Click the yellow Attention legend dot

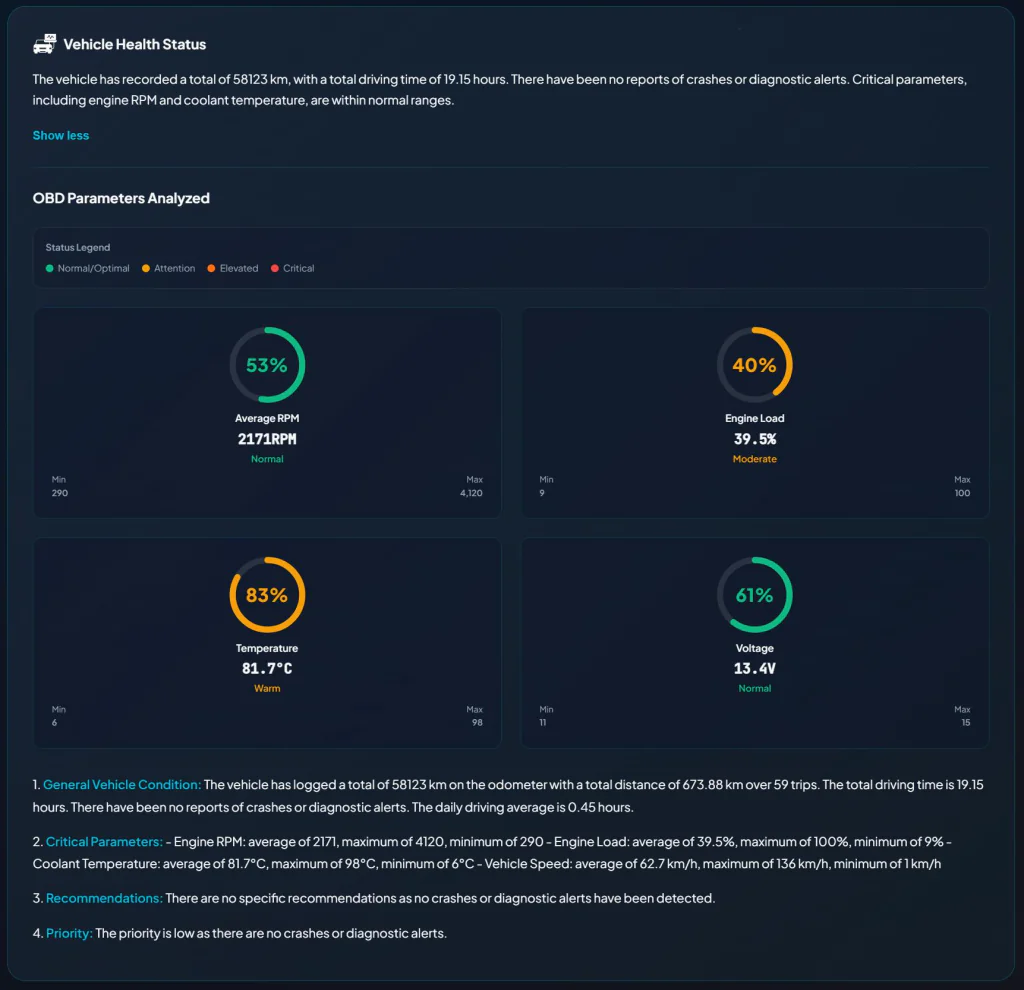pos(146,268)
